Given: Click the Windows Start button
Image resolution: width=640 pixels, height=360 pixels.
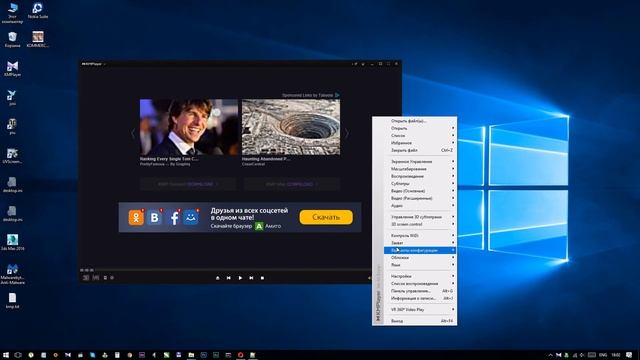Looking at the screenshot, I should [x=6, y=355].
